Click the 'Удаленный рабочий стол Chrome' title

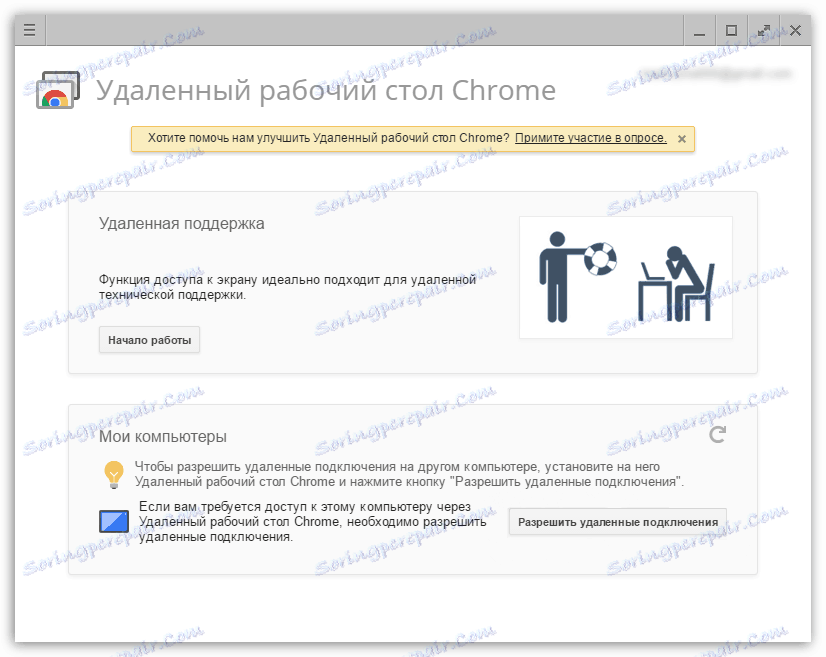pos(326,91)
